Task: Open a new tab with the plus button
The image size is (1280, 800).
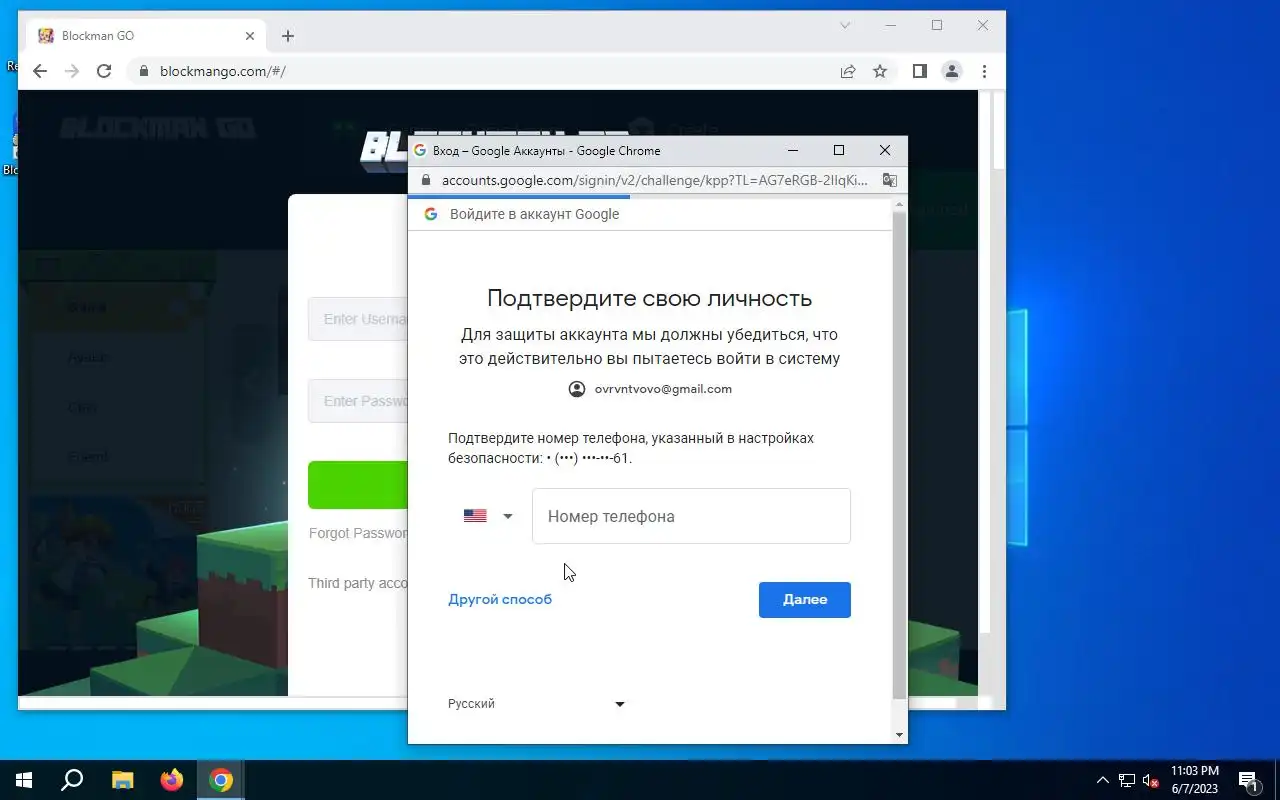Action: (x=288, y=36)
